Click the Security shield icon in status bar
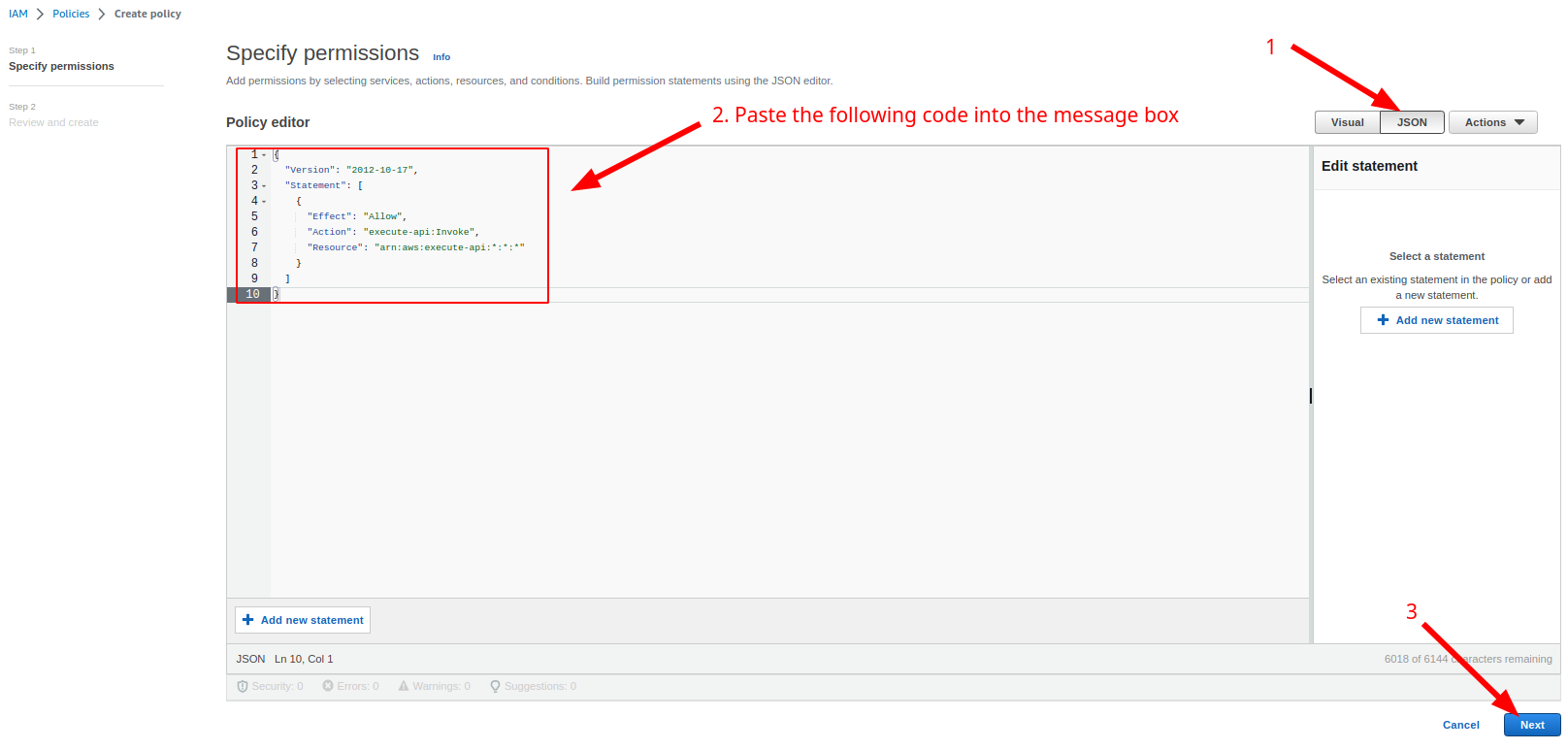The height and width of the screenshot is (750, 1568). point(243,686)
